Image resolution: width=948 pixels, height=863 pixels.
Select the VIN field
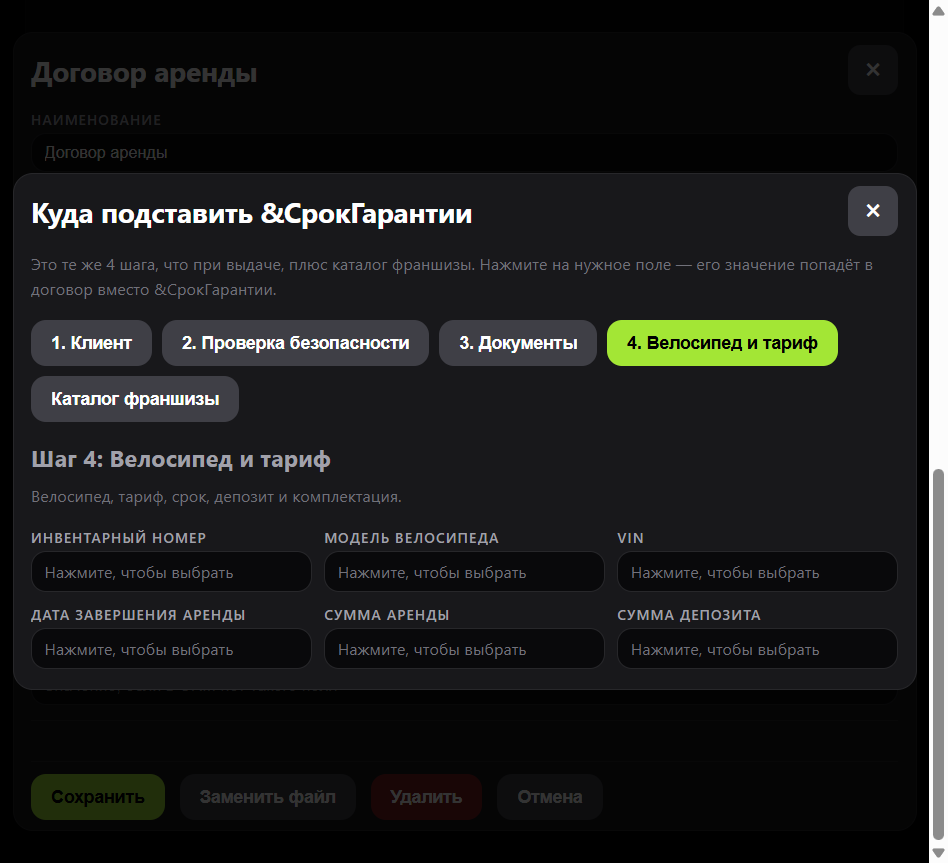tap(758, 572)
